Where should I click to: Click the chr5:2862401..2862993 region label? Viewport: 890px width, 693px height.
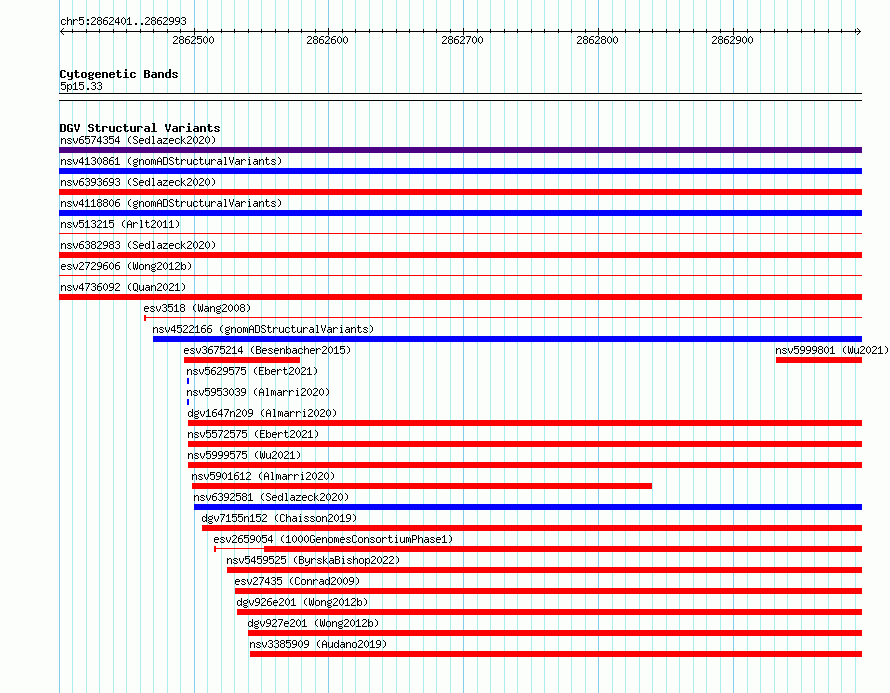tap(123, 21)
